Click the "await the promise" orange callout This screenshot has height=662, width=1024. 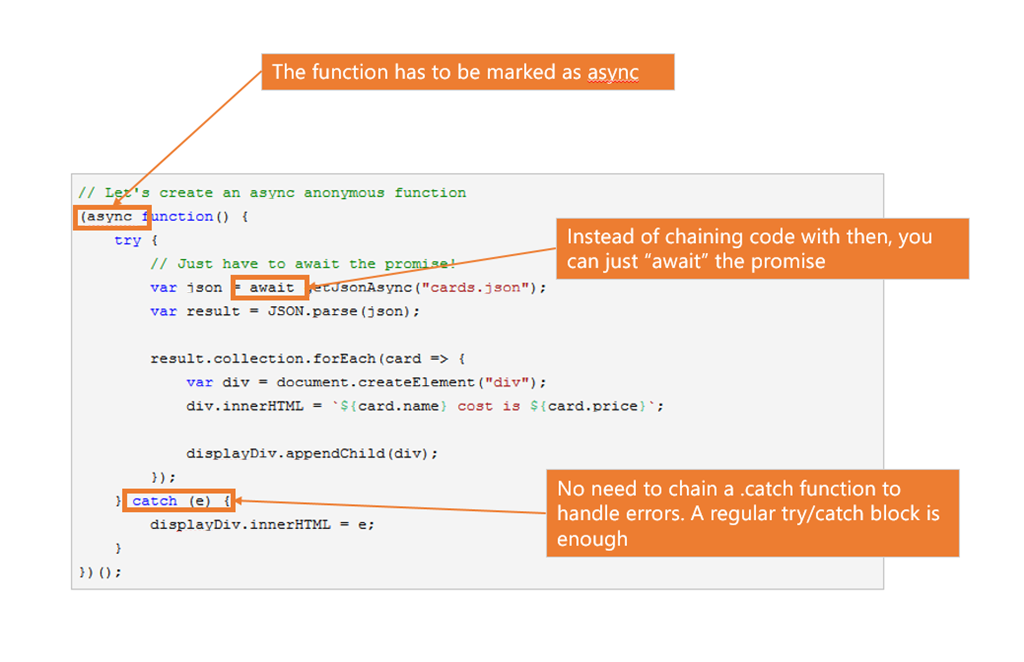[x=763, y=248]
